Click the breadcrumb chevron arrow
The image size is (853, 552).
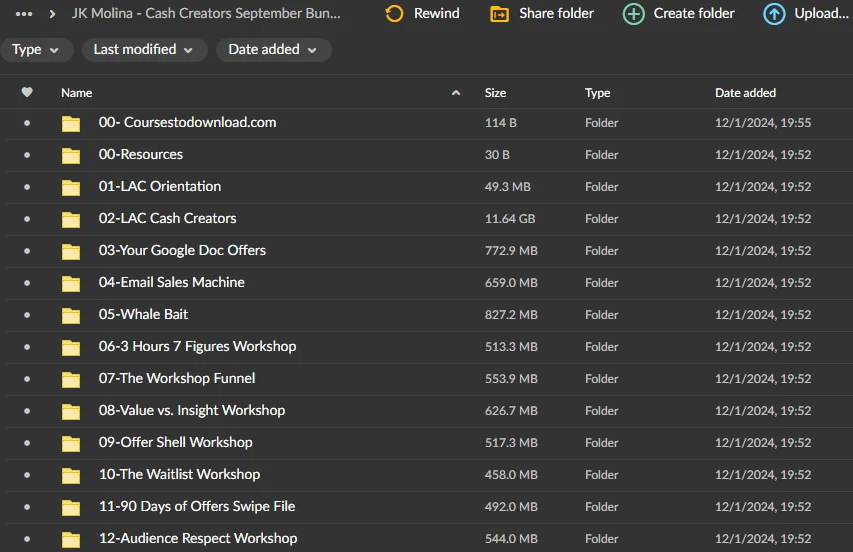52,14
